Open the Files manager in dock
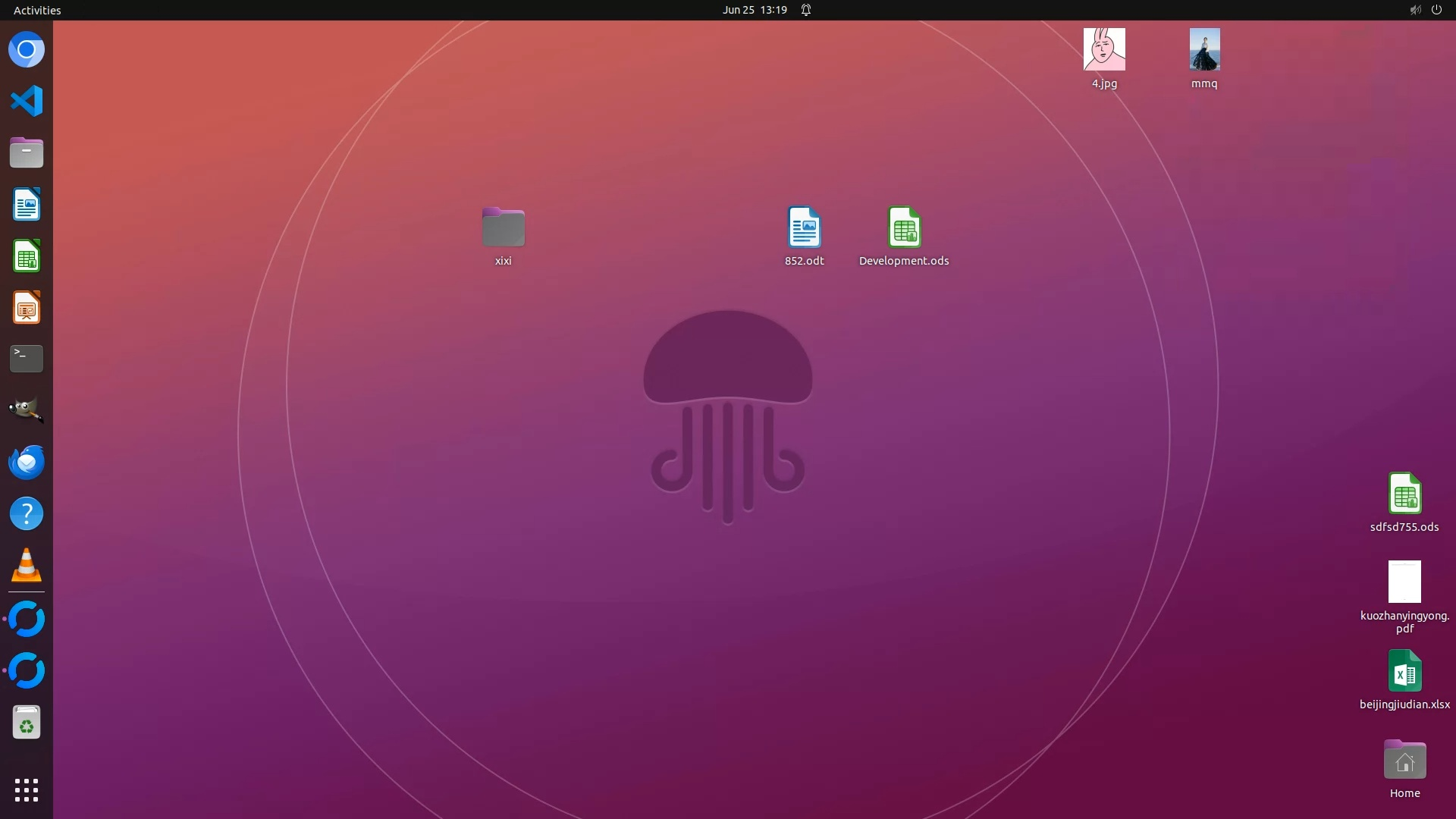This screenshot has width=1456, height=819. click(27, 152)
